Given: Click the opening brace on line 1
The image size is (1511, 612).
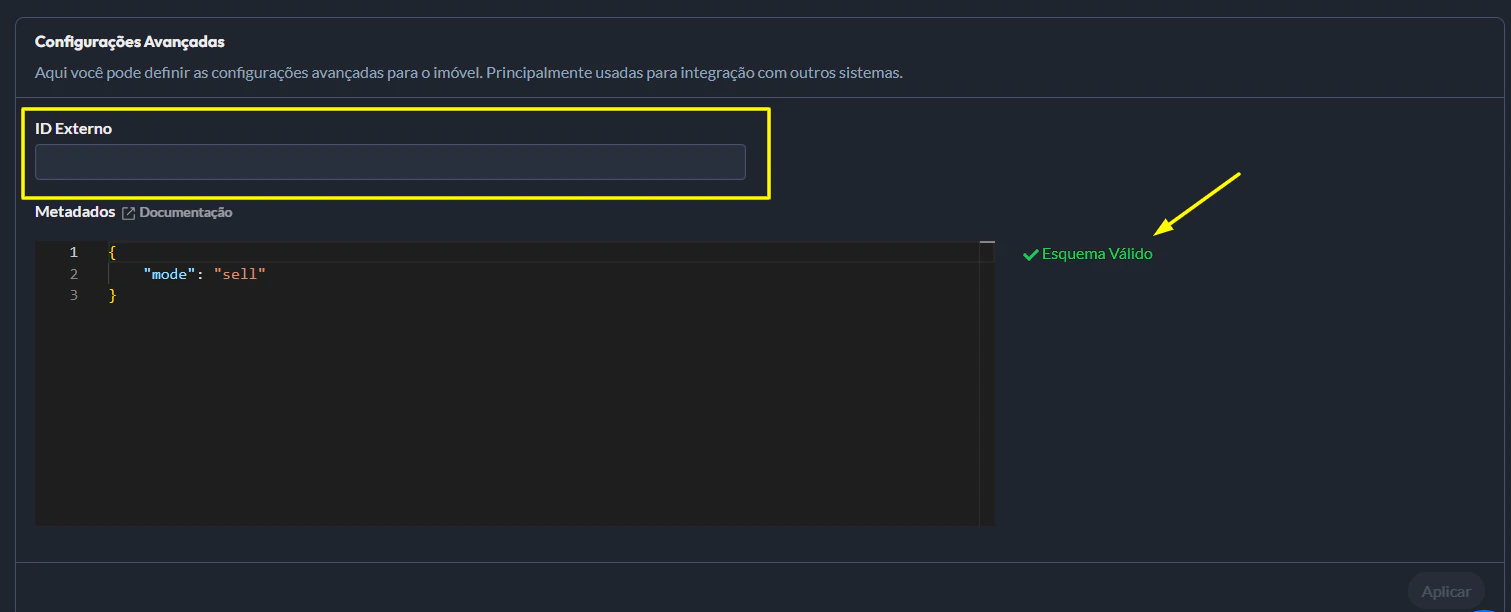Looking at the screenshot, I should click(110, 252).
